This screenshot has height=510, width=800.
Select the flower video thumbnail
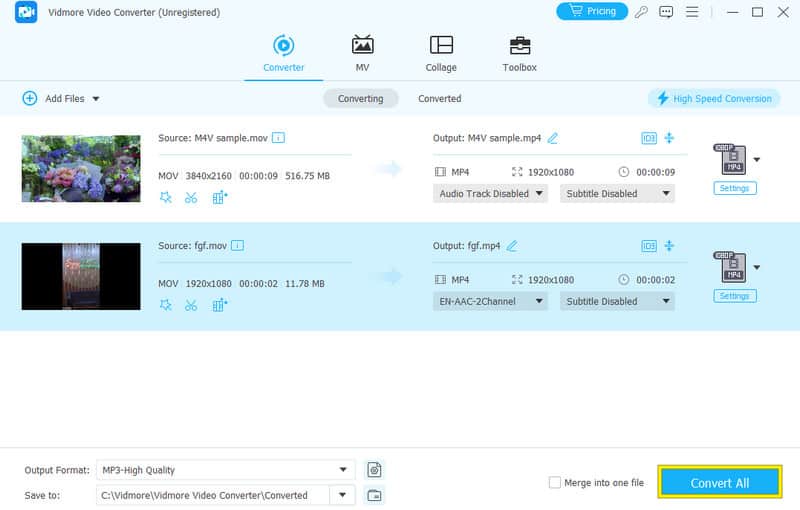81,169
